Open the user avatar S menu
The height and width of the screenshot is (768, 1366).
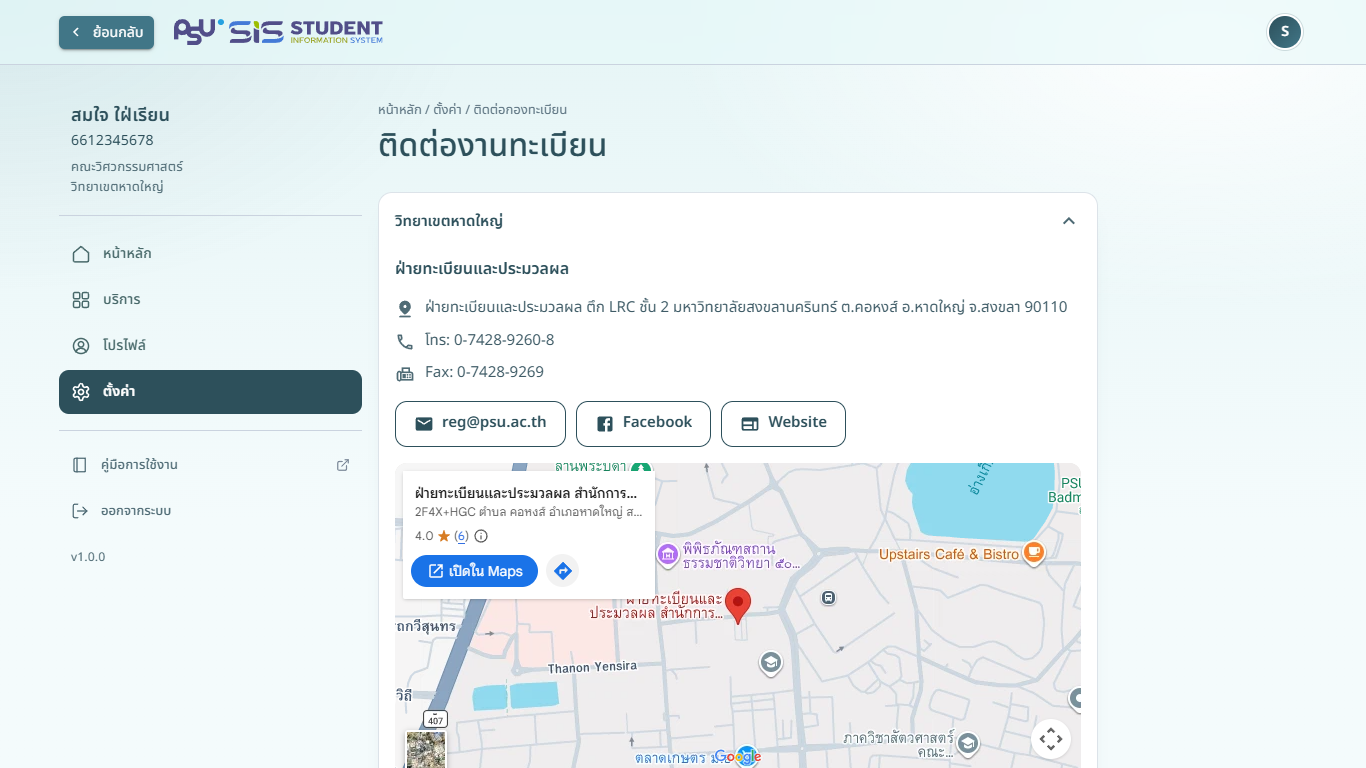(x=1285, y=32)
